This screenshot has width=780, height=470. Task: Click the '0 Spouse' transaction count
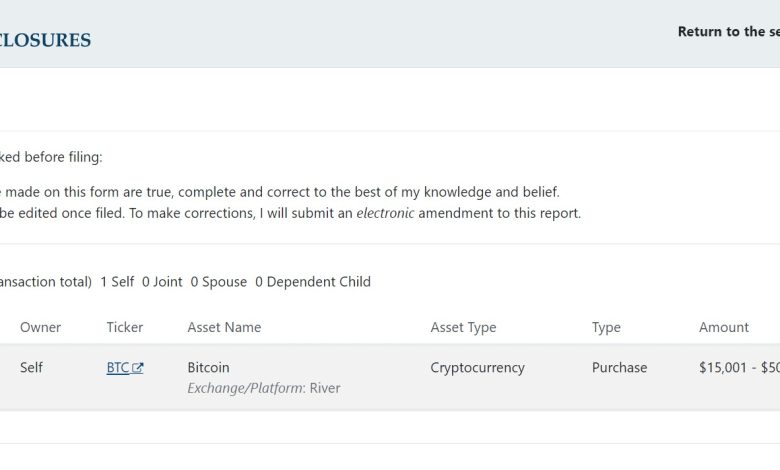pyautogui.click(x=219, y=282)
